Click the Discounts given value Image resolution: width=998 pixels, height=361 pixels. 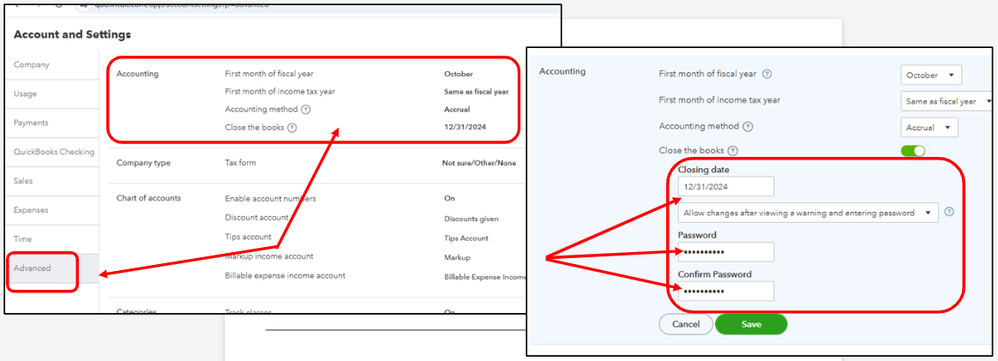pyautogui.click(x=471, y=218)
